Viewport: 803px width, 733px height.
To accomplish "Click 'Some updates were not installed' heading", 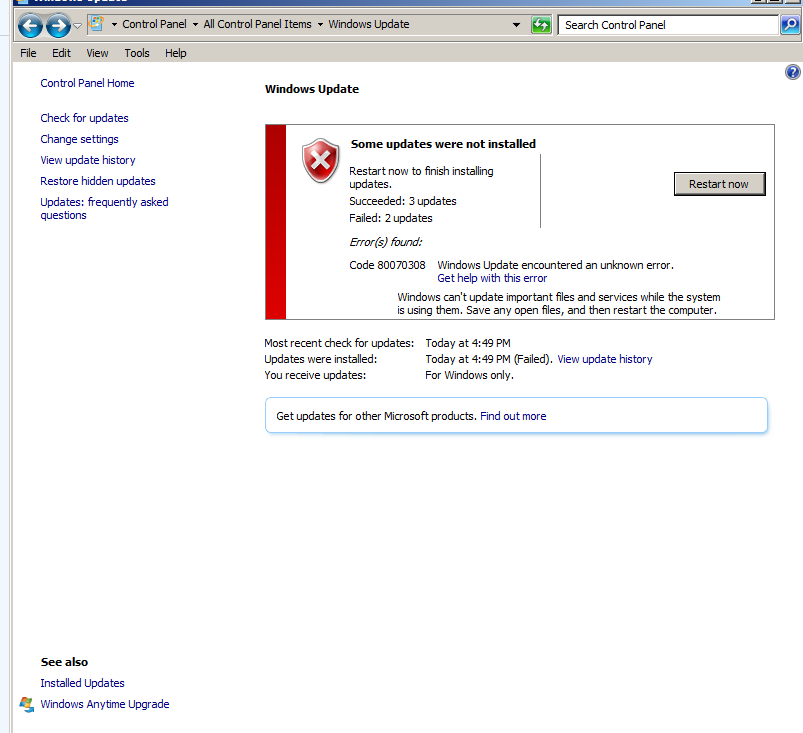I will (443, 144).
